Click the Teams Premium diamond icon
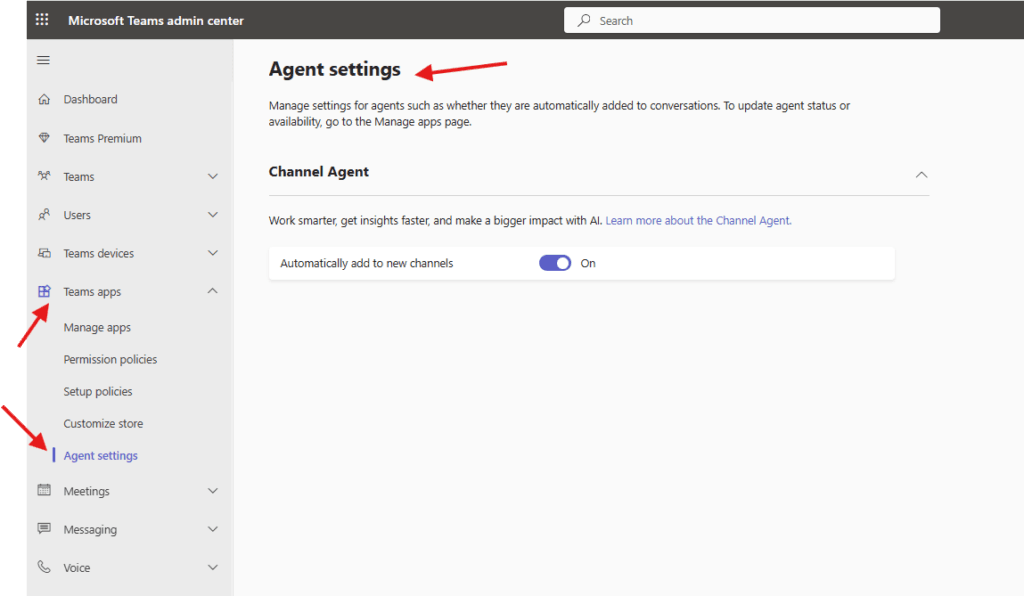Image resolution: width=1024 pixels, height=596 pixels. coord(43,139)
